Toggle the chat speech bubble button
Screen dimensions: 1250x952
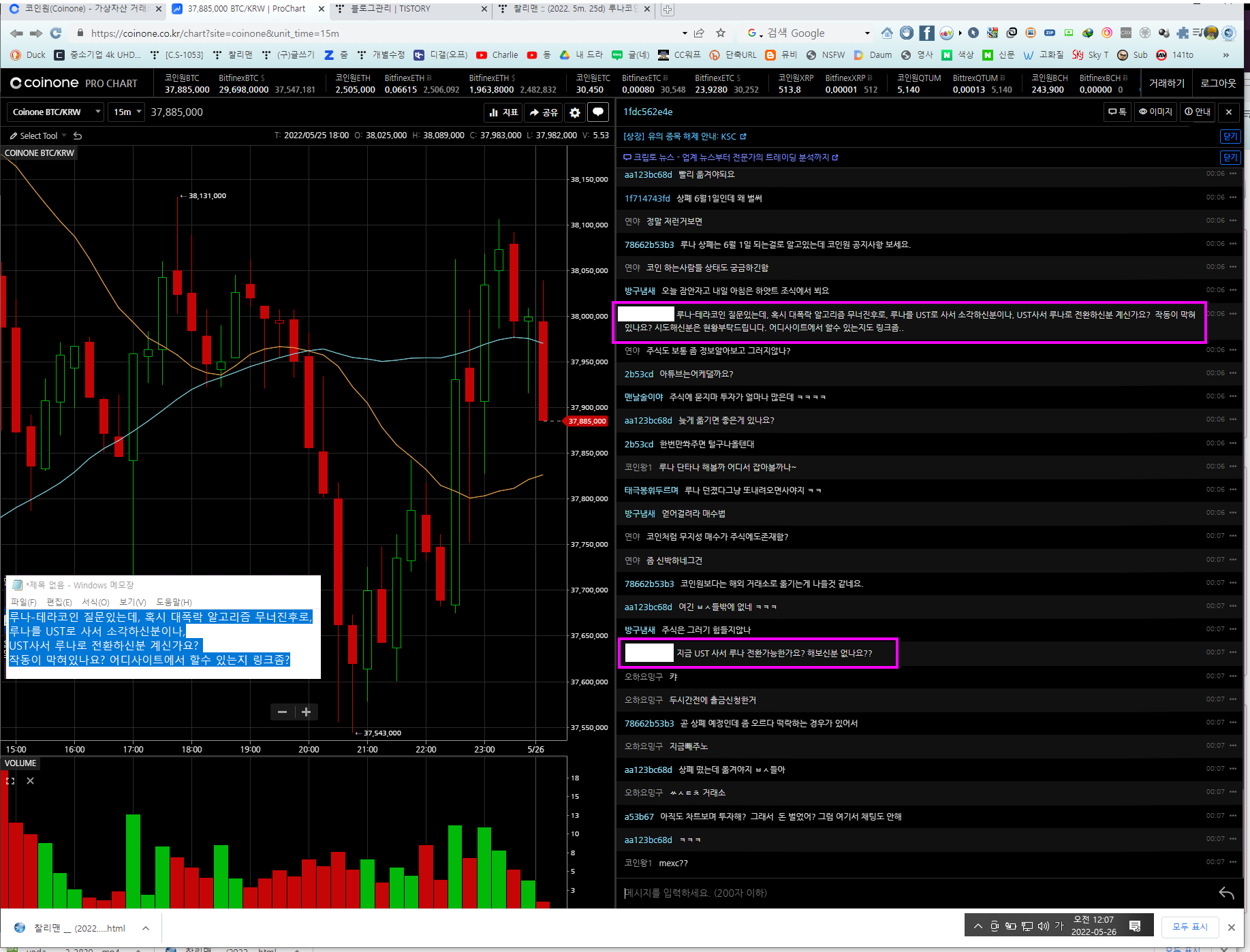(x=597, y=112)
